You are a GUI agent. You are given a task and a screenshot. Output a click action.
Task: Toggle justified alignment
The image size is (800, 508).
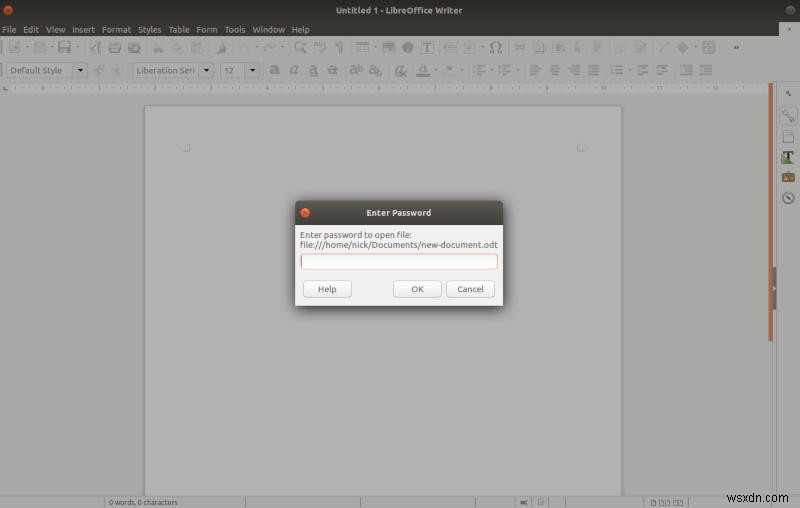[593, 70]
